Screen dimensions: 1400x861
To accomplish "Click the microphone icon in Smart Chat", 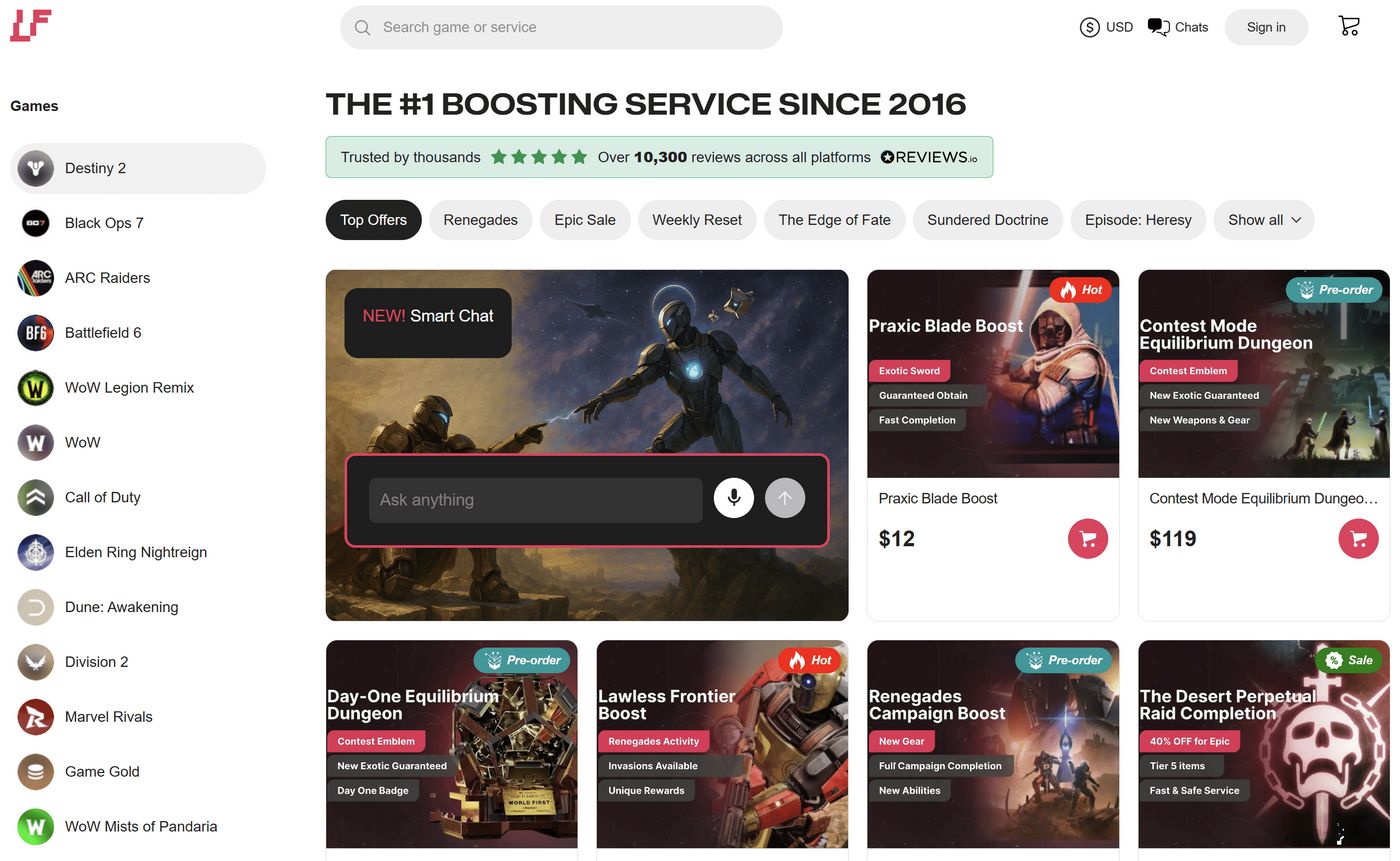I will pos(733,497).
